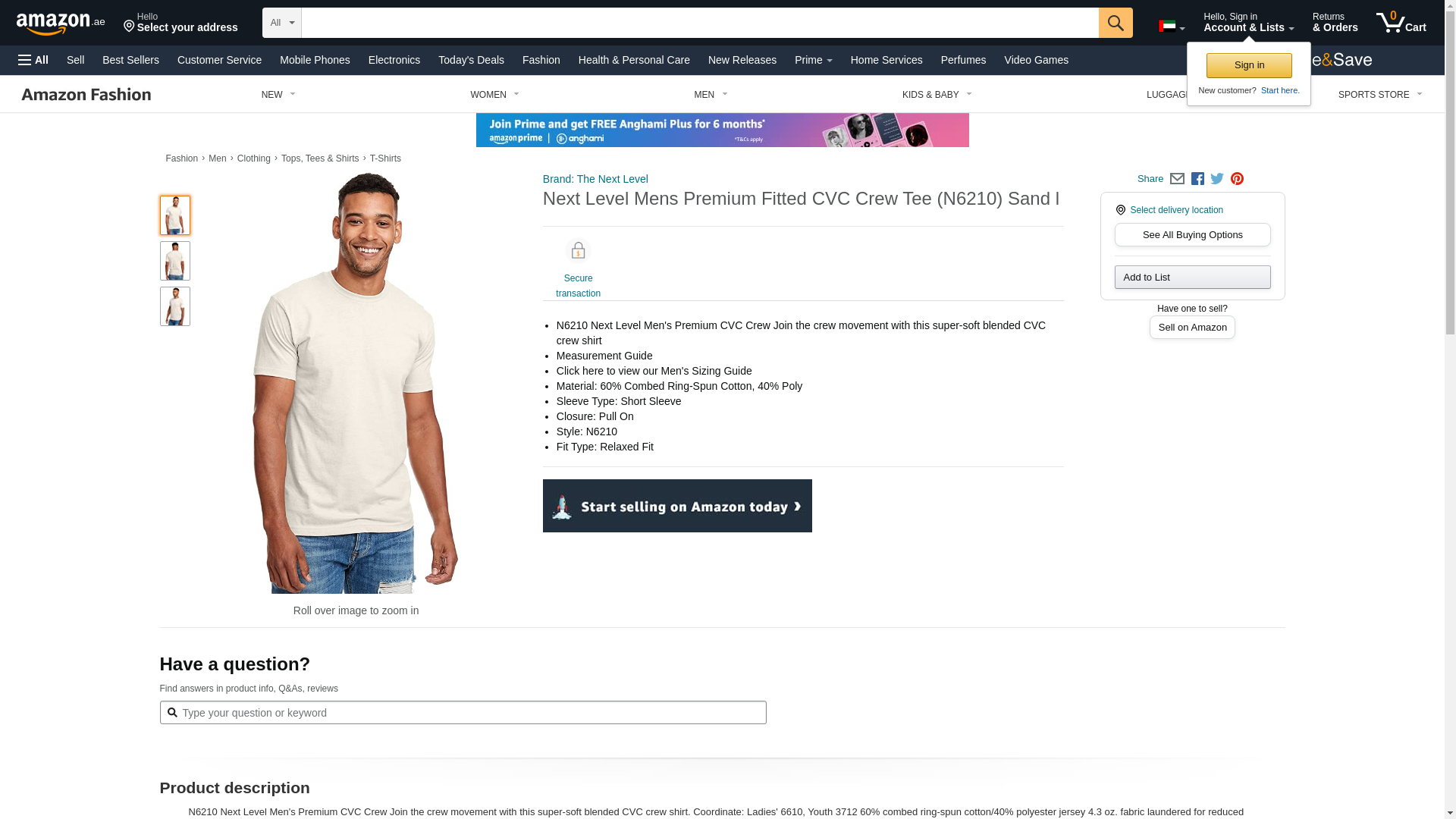Share product on Facebook icon
The image size is (1456, 819).
pos(1197,179)
